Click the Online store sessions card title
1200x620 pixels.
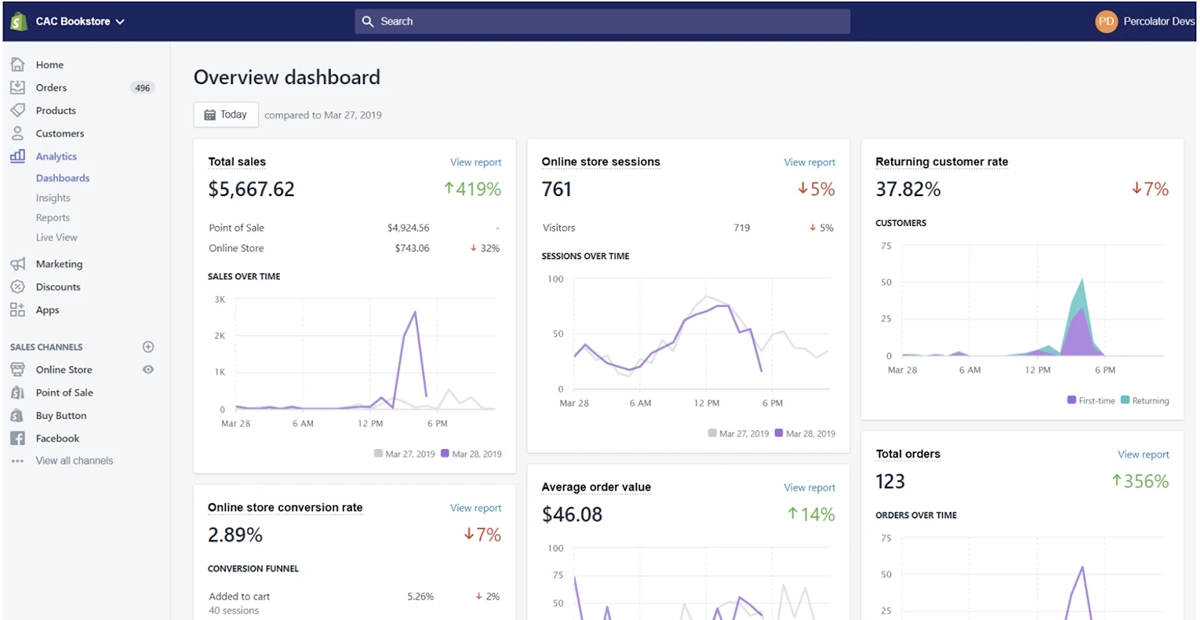click(601, 162)
